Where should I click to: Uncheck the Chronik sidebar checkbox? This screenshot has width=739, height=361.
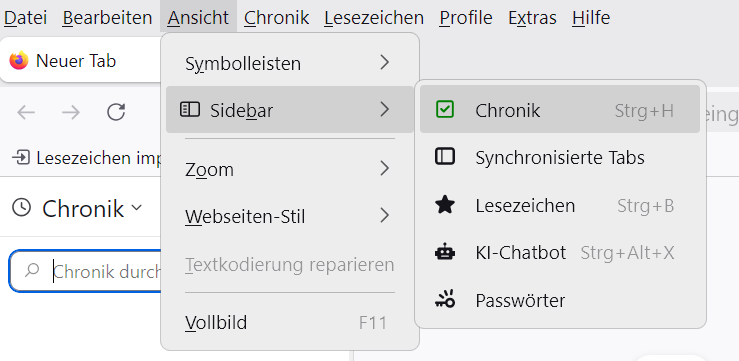(444, 109)
